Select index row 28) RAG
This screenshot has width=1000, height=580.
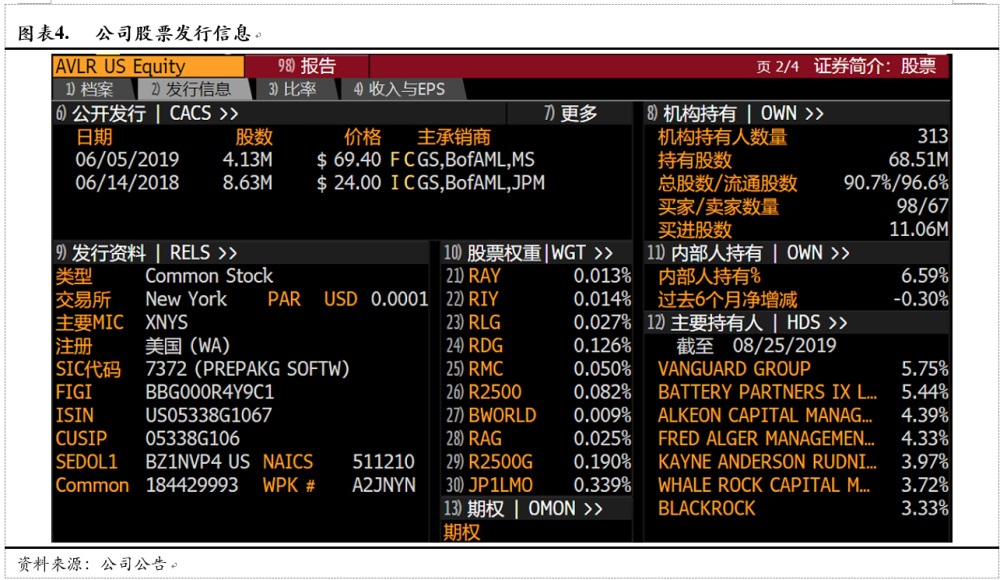[x=538, y=438]
